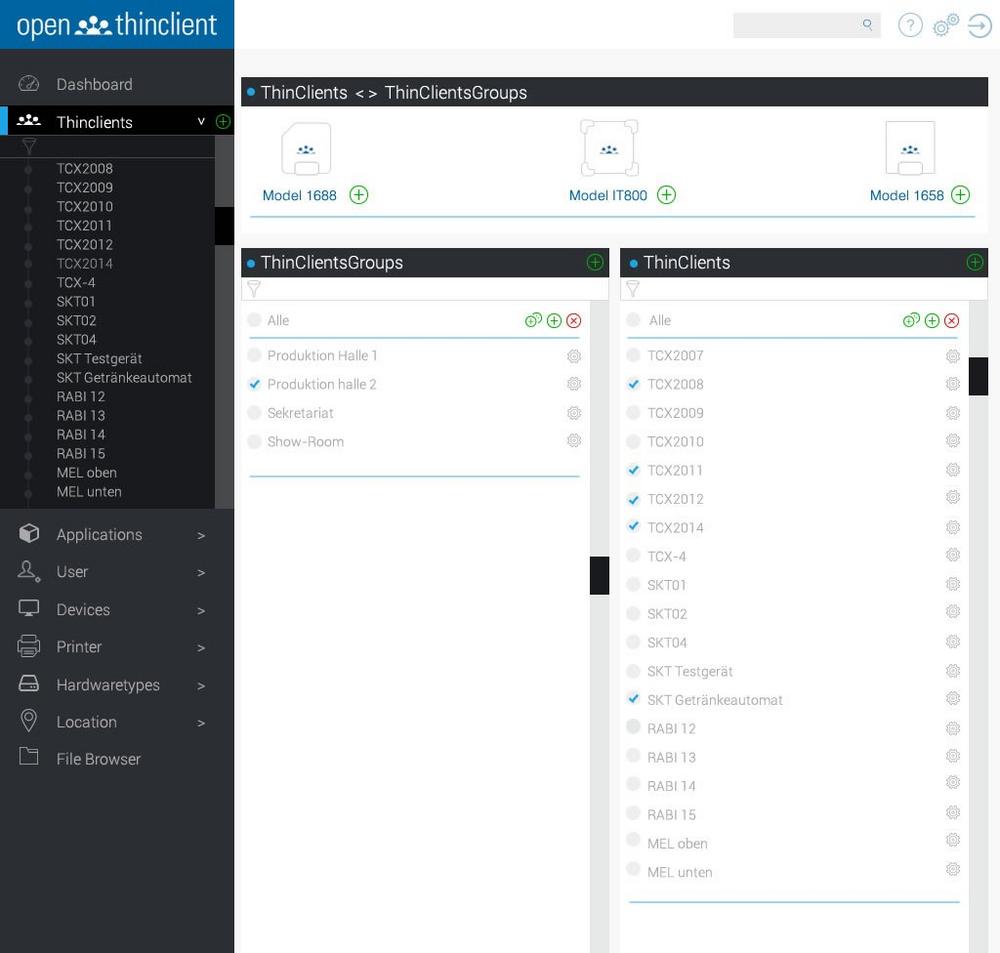Open the File Browser menu item
Image resolution: width=1000 pixels, height=953 pixels.
(98, 759)
